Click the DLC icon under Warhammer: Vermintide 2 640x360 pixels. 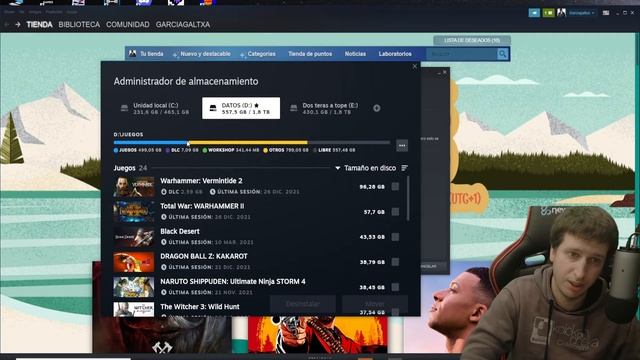click(164, 191)
